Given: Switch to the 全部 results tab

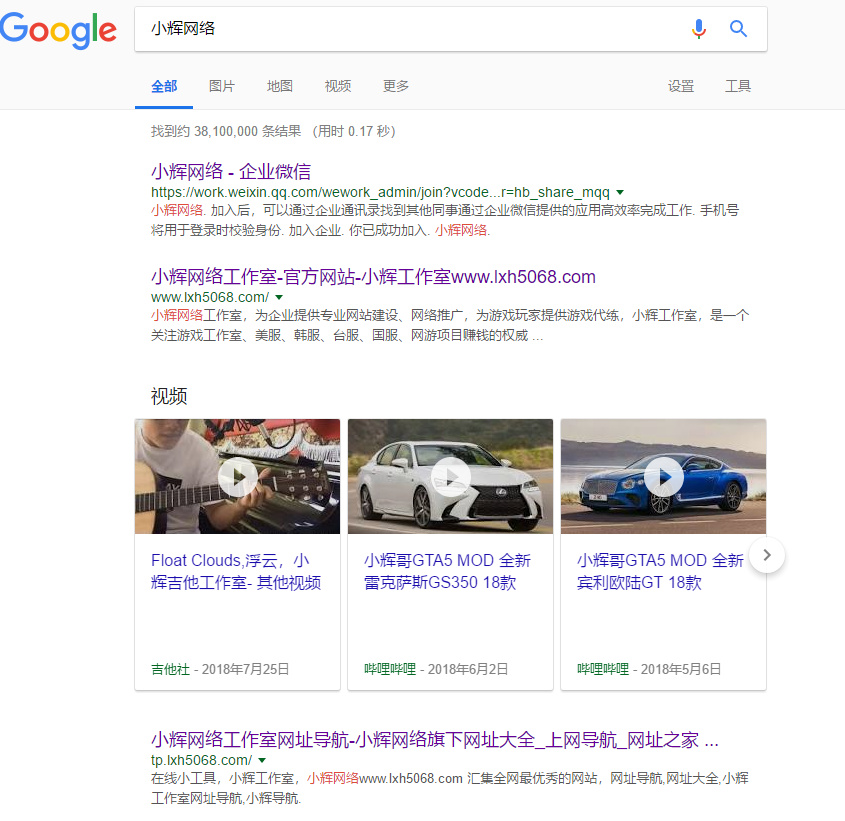Looking at the screenshot, I should pos(164,86).
